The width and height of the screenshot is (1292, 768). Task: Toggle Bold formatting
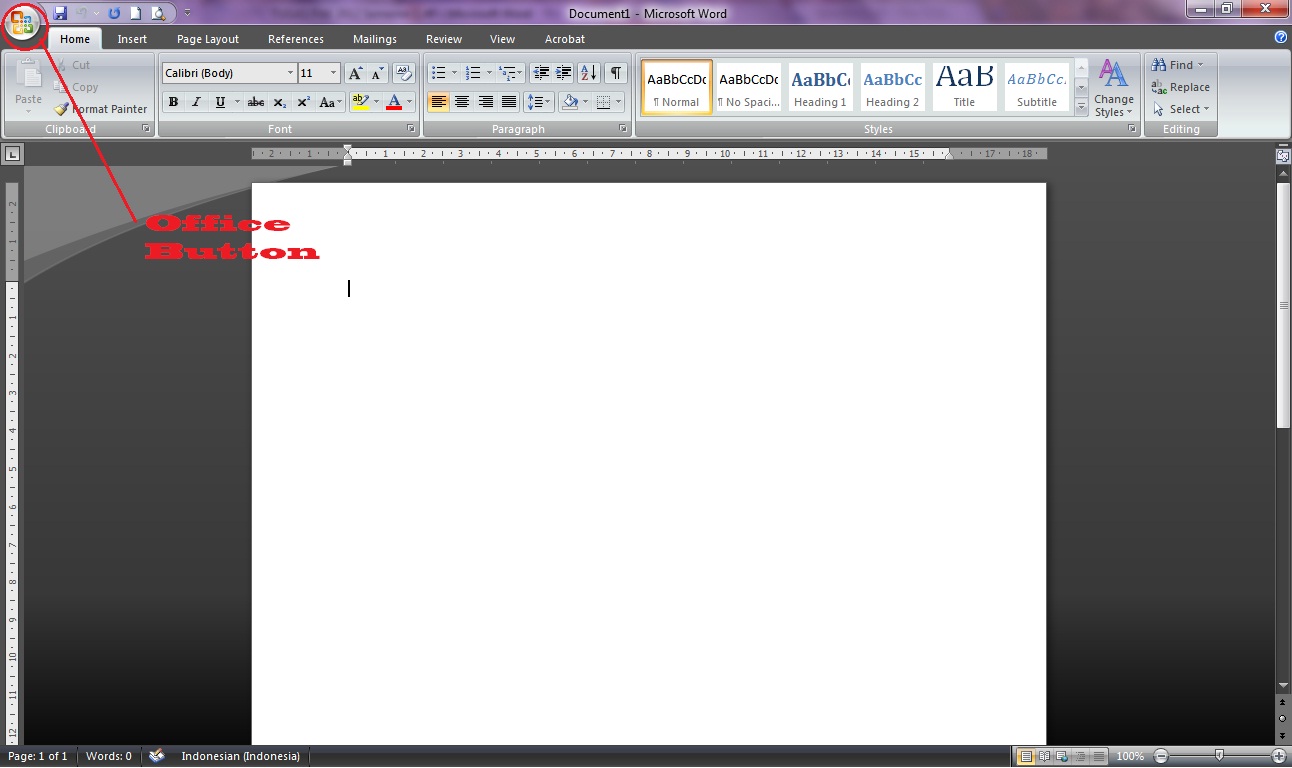click(x=173, y=102)
